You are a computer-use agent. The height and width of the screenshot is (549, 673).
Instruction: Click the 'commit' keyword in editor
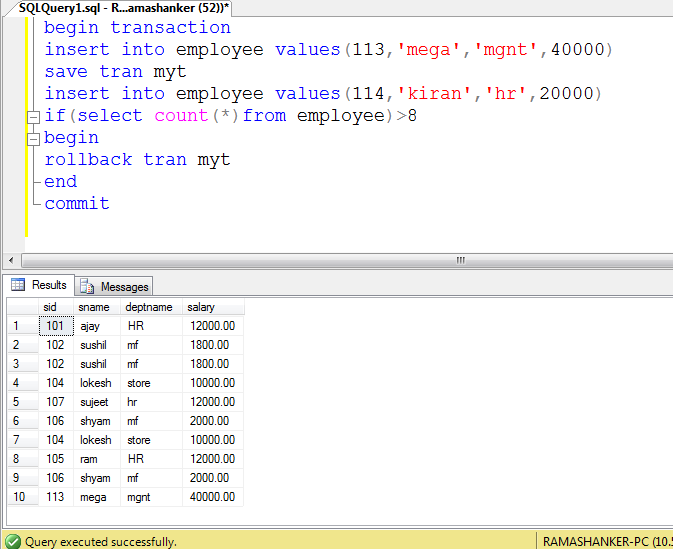pos(77,203)
